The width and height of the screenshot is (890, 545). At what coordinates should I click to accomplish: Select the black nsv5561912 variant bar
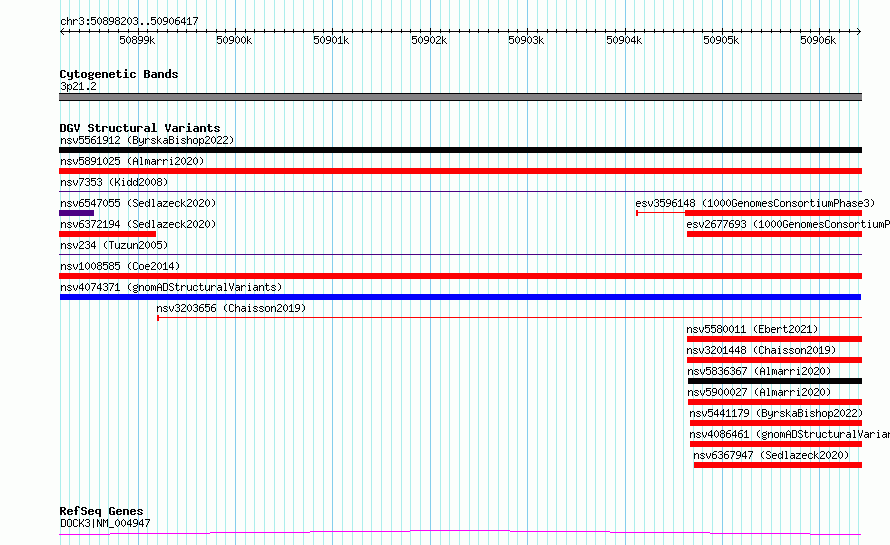click(x=460, y=150)
